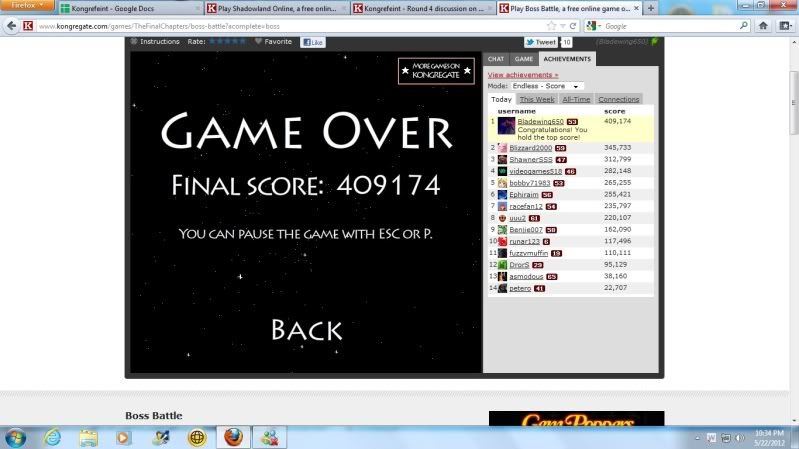Image resolution: width=799 pixels, height=449 pixels.
Task: Open the Firefox menu button
Action: click(26, 6)
